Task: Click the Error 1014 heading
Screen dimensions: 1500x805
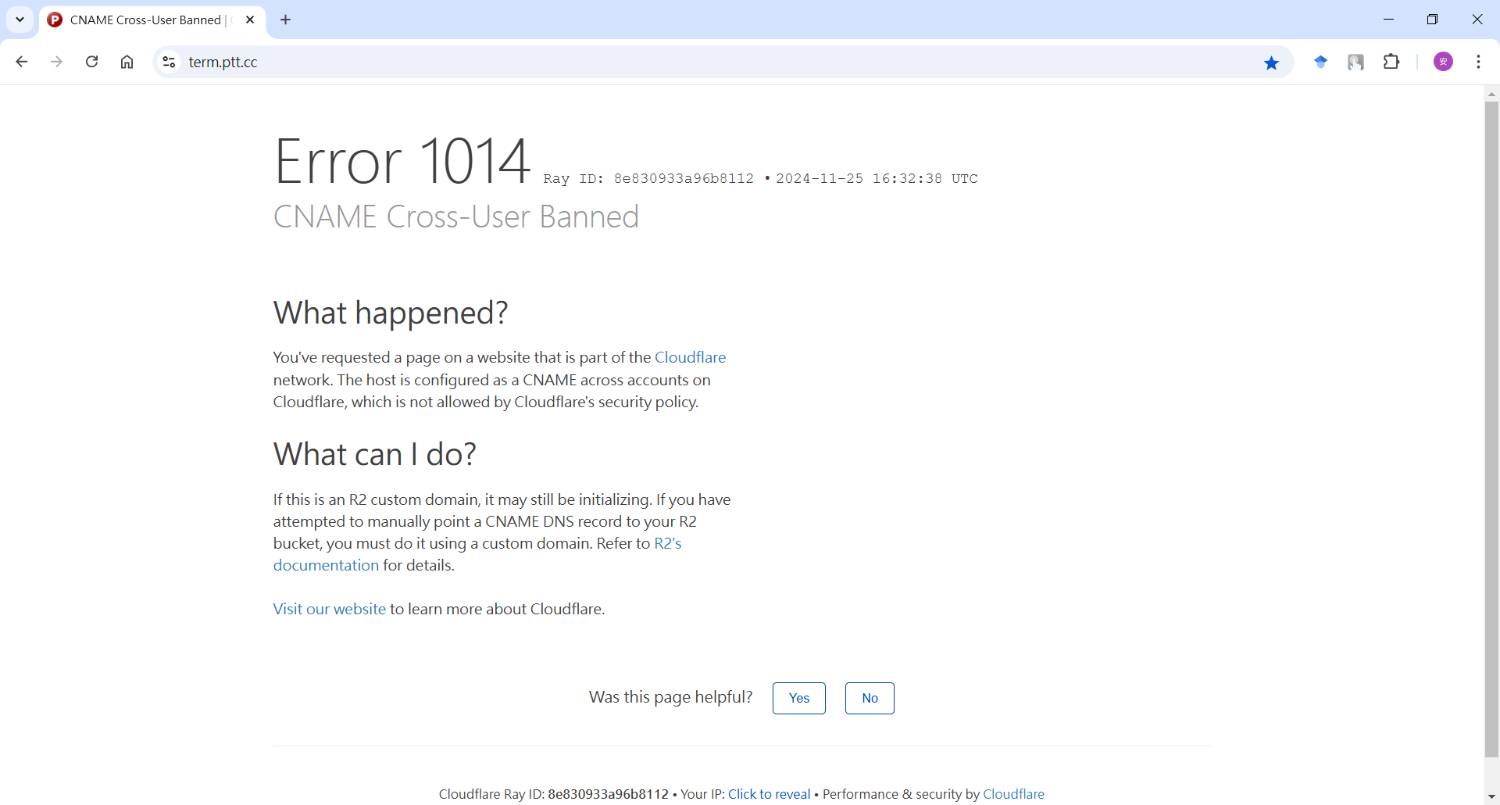Action: tap(402, 161)
